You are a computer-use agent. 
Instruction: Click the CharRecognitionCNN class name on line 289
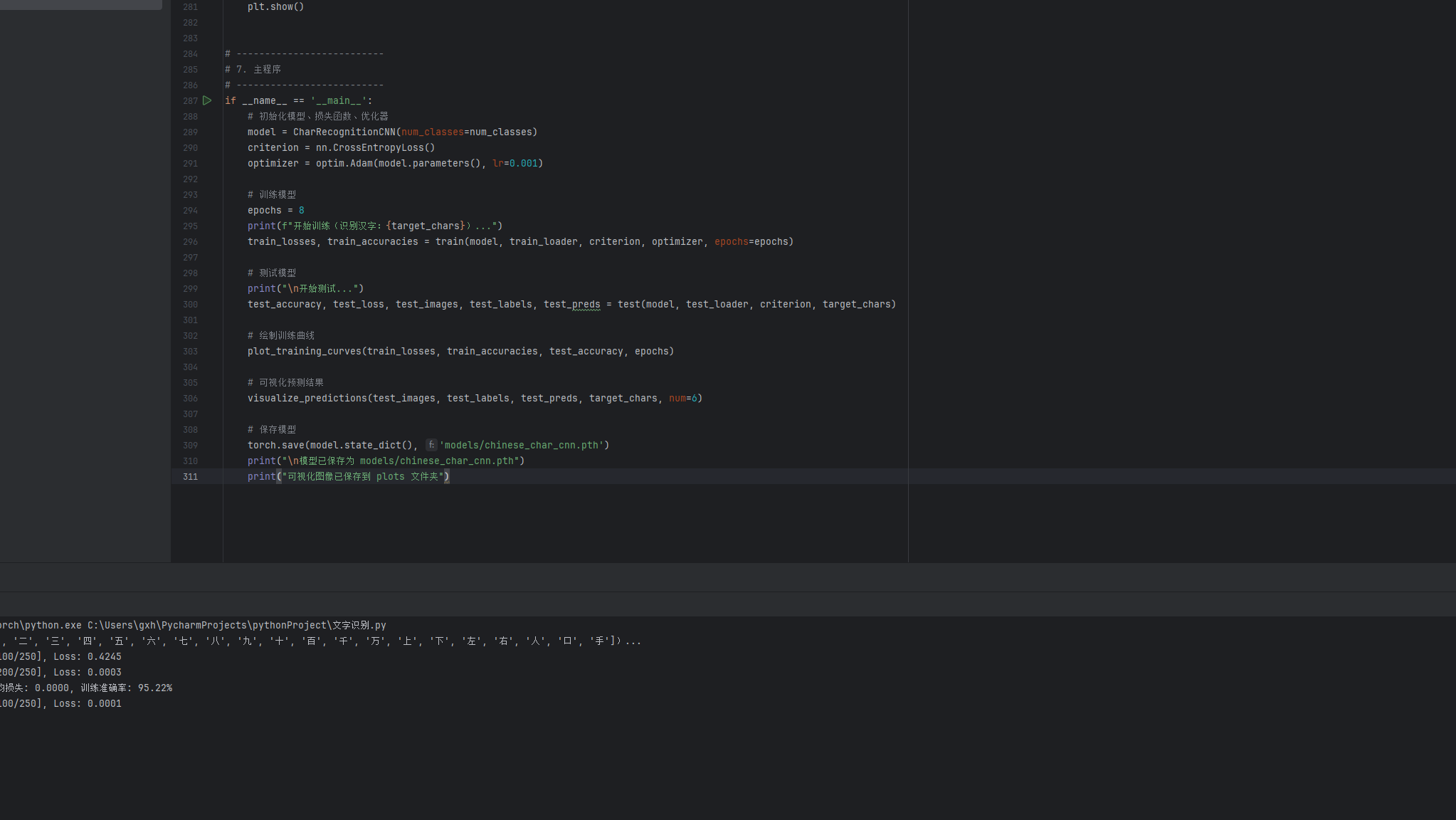click(x=344, y=132)
